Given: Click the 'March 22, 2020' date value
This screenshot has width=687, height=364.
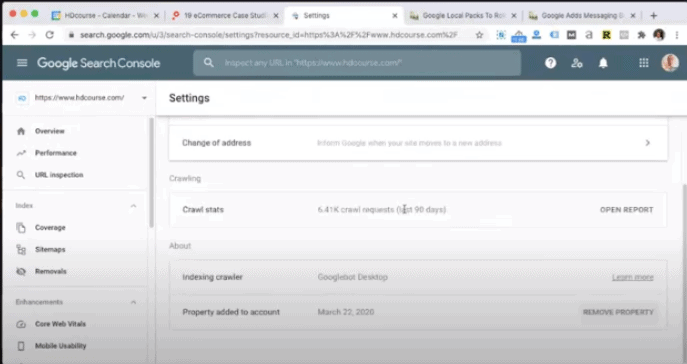Looking at the screenshot, I should (x=346, y=312).
